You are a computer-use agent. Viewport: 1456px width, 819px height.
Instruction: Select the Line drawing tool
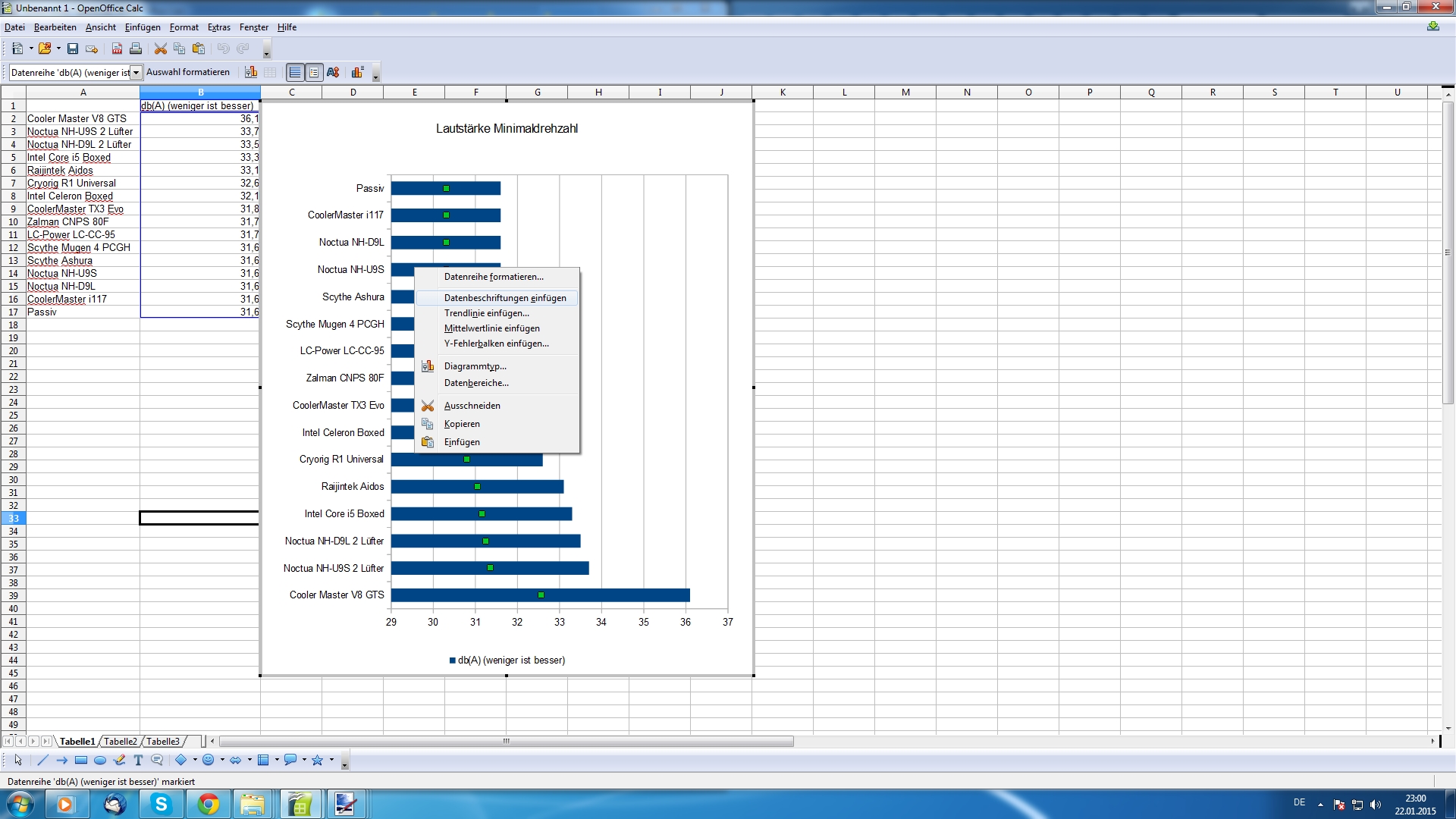[42, 760]
